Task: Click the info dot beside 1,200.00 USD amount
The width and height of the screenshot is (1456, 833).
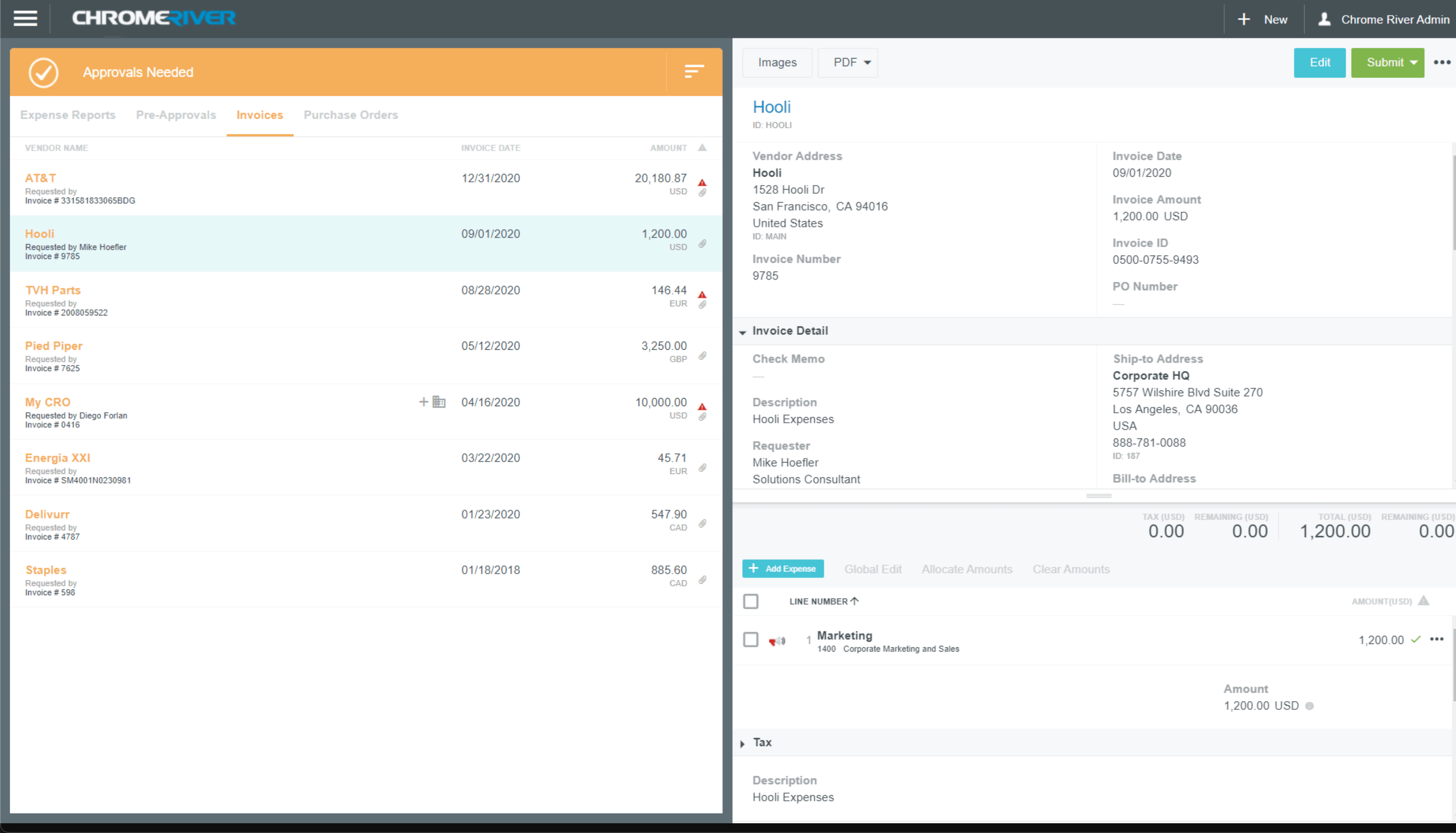Action: click(x=1310, y=706)
